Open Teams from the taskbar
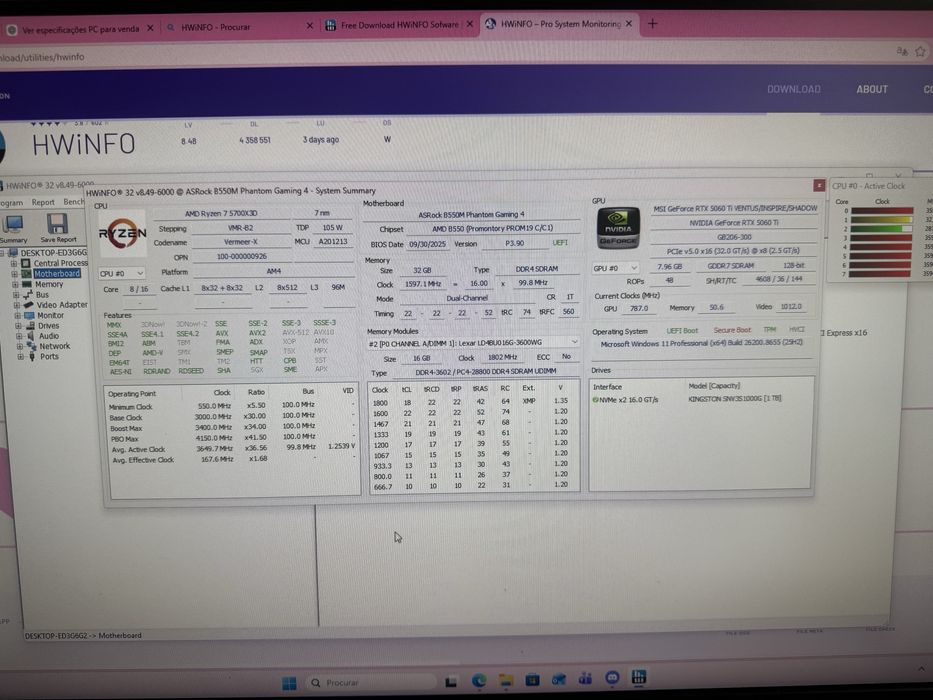933x700 pixels. (586, 678)
